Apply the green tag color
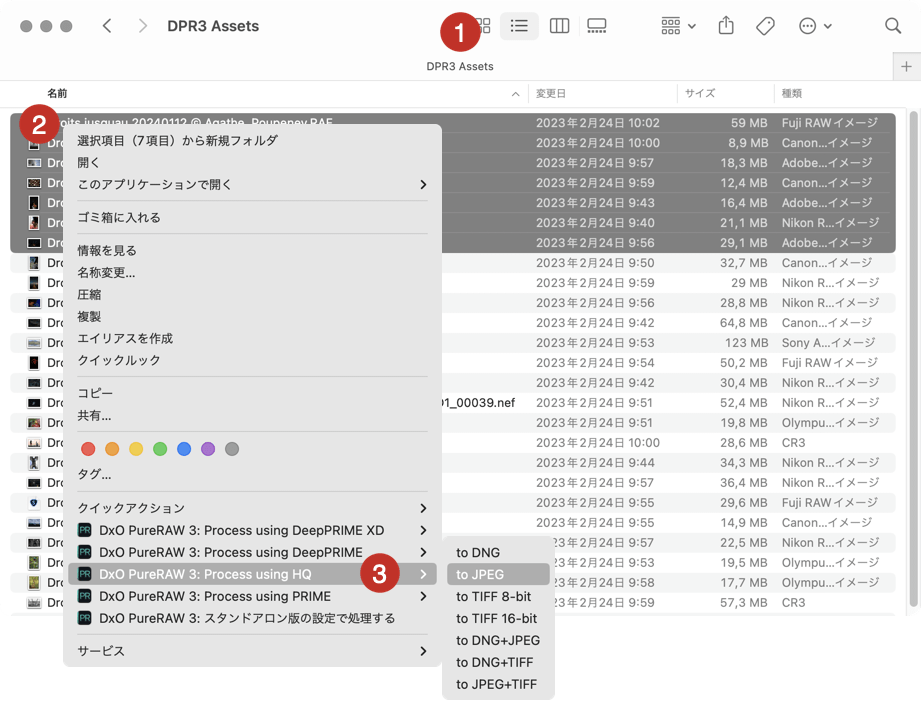921x704 pixels. click(160, 449)
